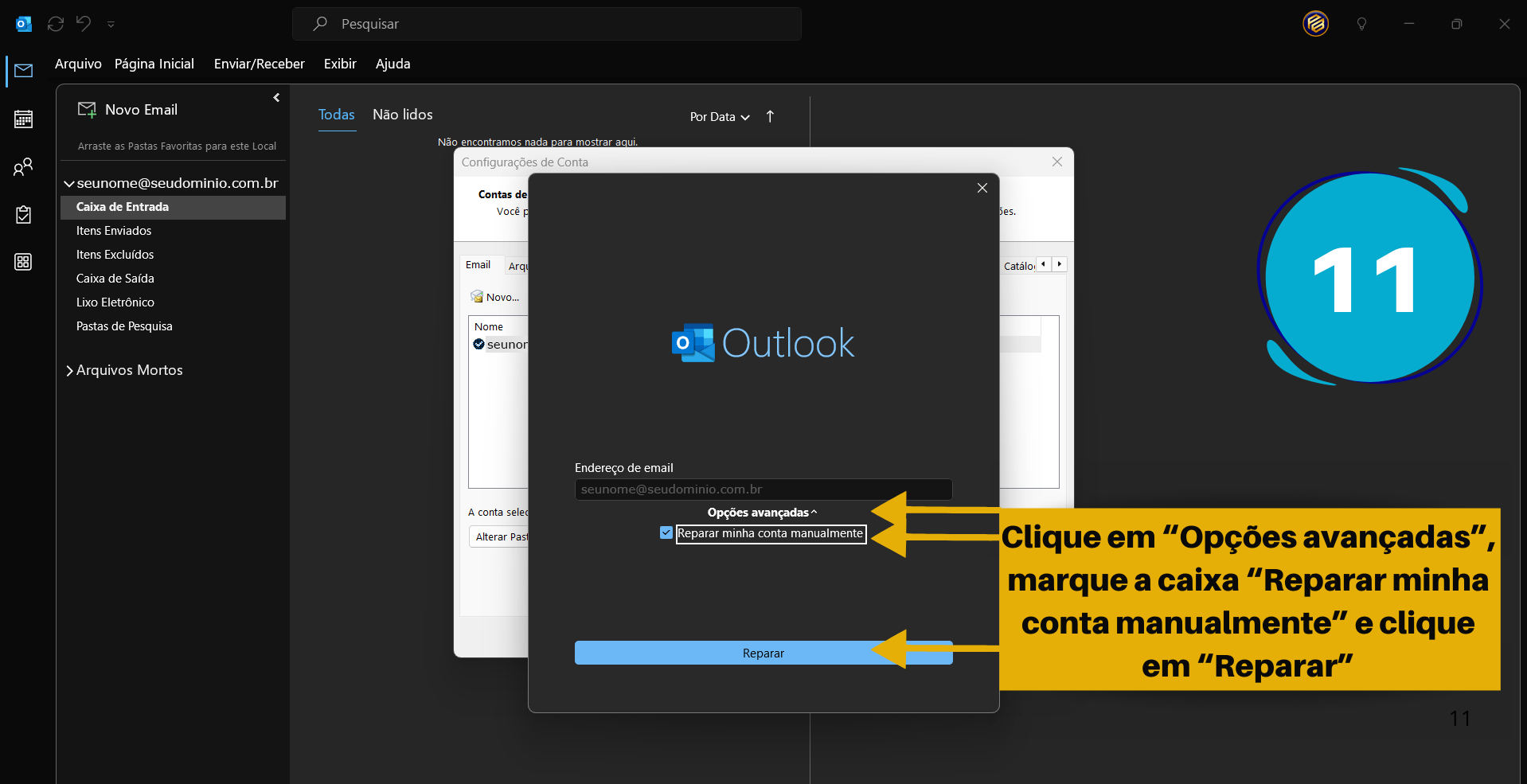Open the Tasks clipboard icon
Viewport: 1527px width, 784px height.
(23, 215)
